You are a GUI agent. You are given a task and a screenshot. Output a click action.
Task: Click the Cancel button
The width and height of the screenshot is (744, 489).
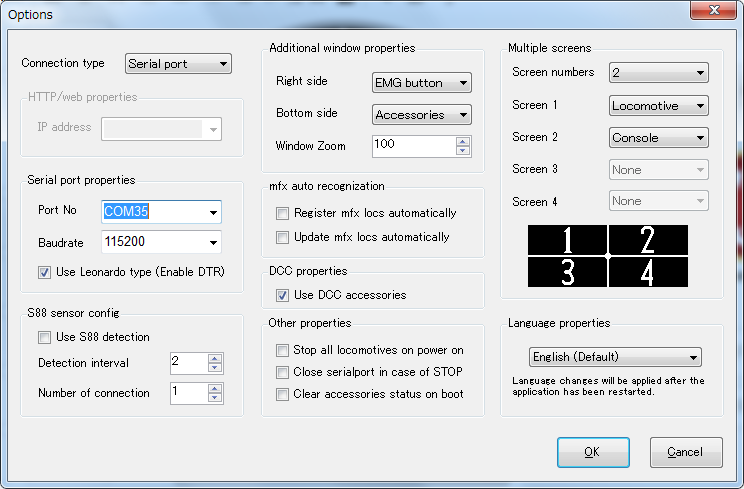click(686, 452)
